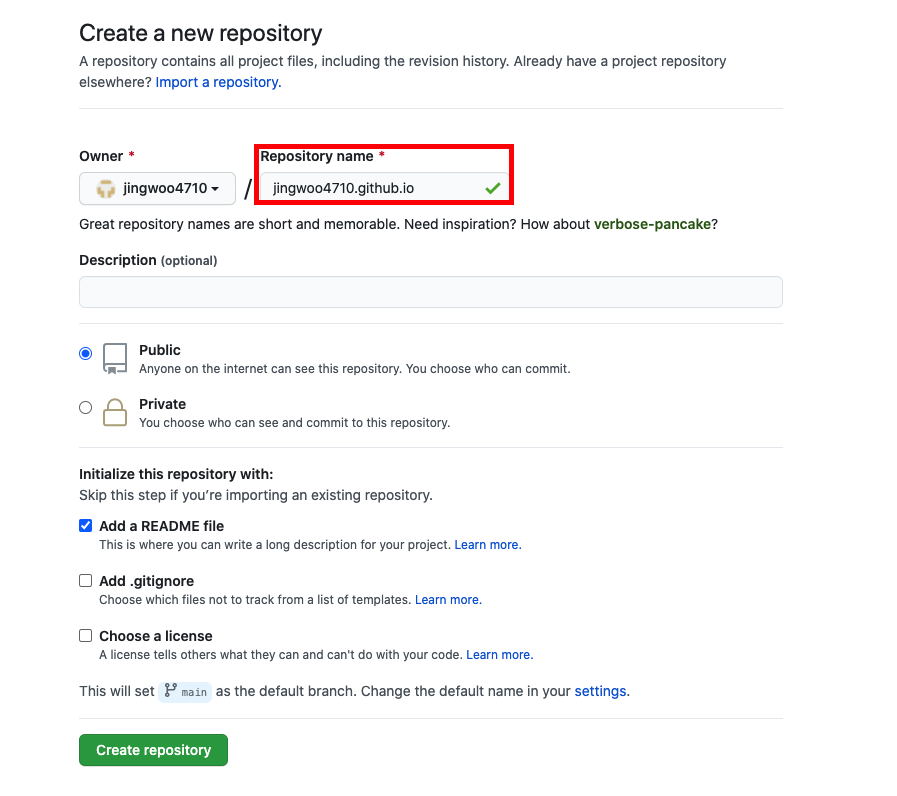Click the Description (optional) label

[148, 260]
